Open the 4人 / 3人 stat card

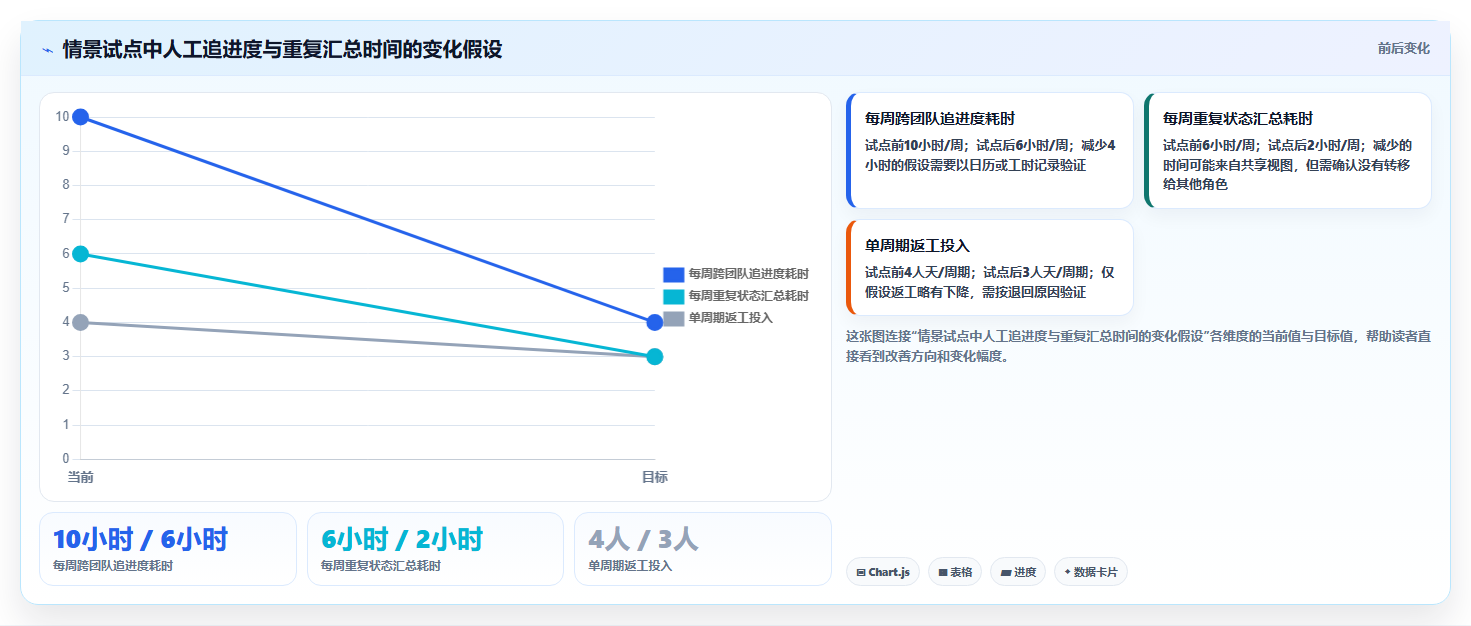click(x=703, y=549)
